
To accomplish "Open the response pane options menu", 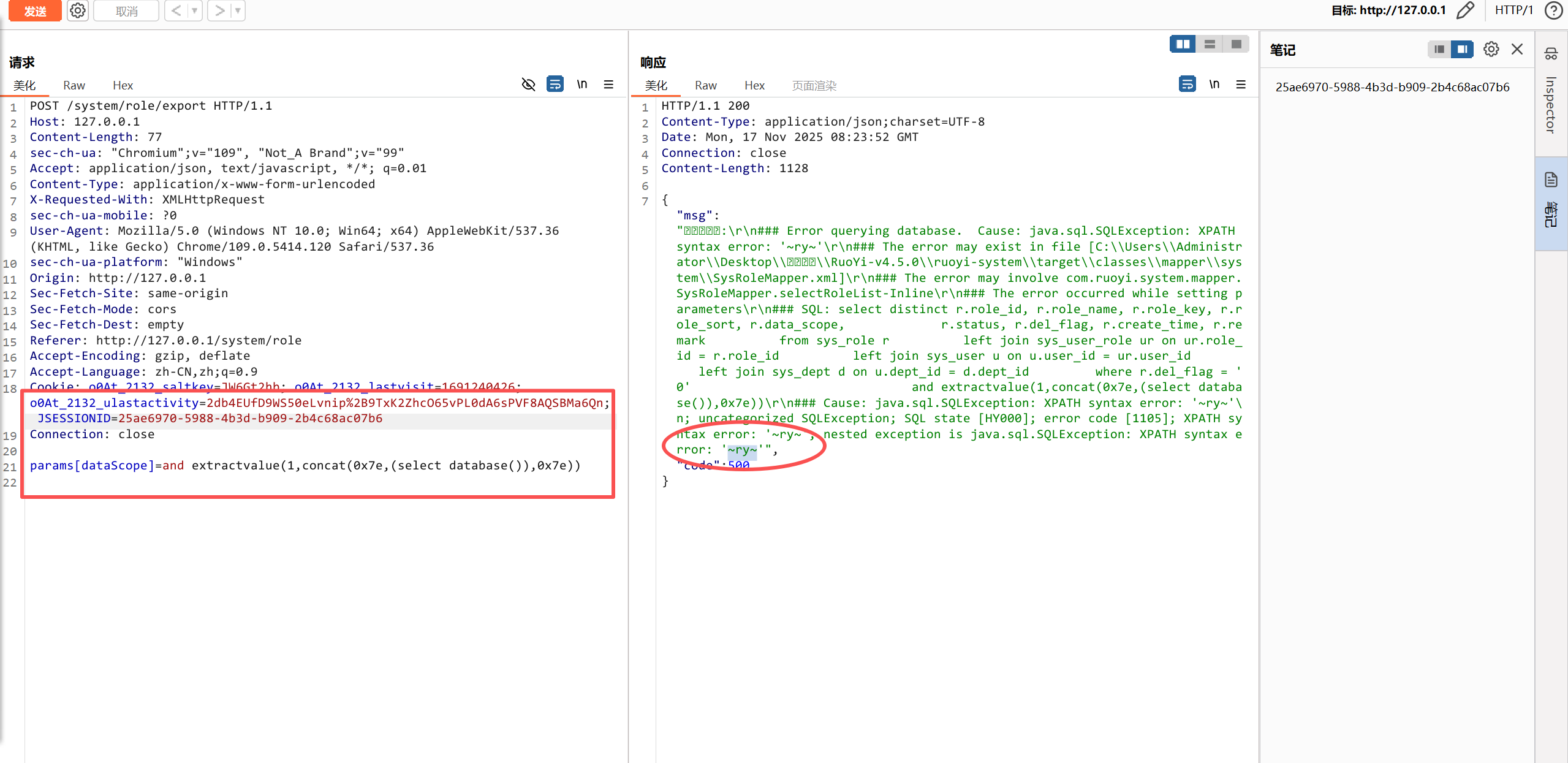I will (x=1241, y=84).
